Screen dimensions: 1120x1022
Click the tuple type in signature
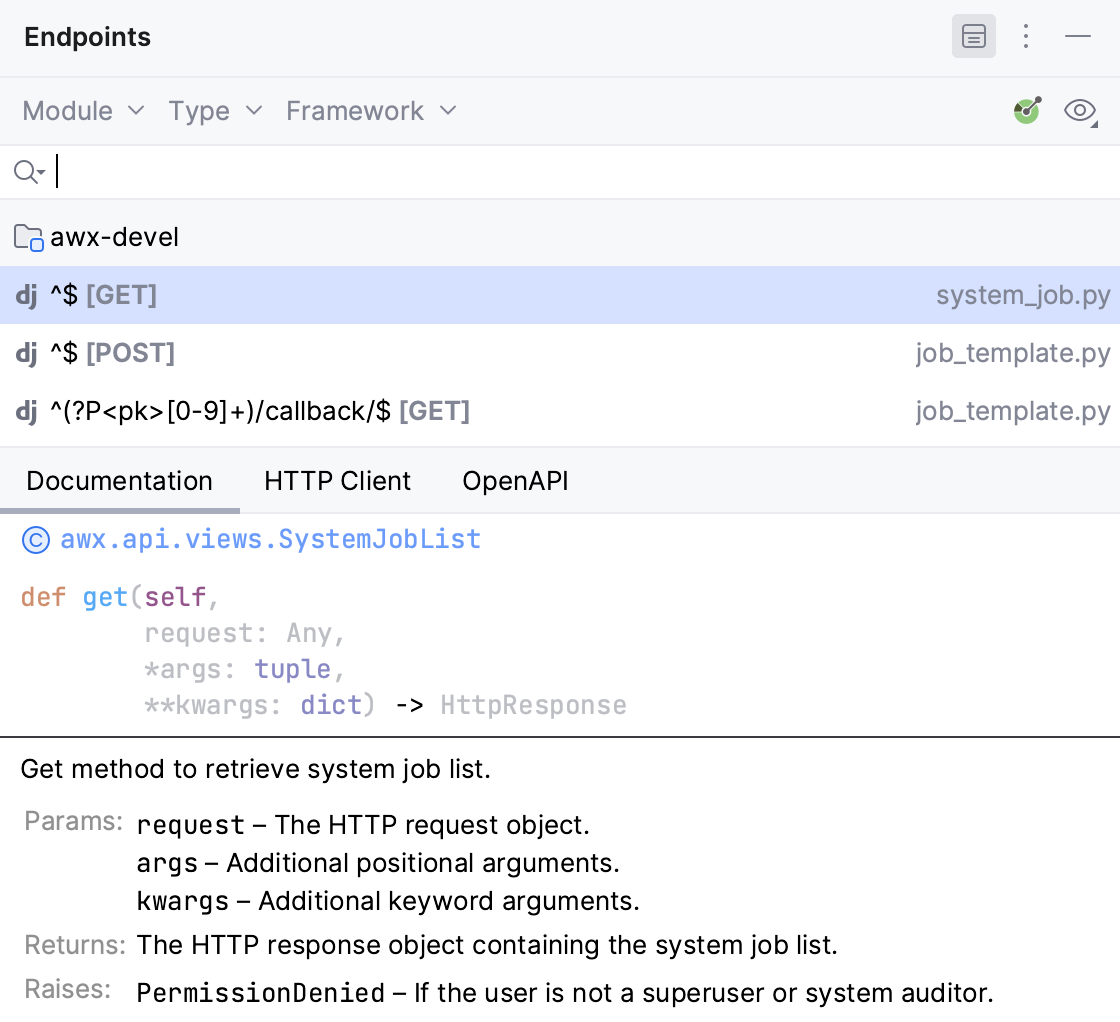(x=293, y=669)
